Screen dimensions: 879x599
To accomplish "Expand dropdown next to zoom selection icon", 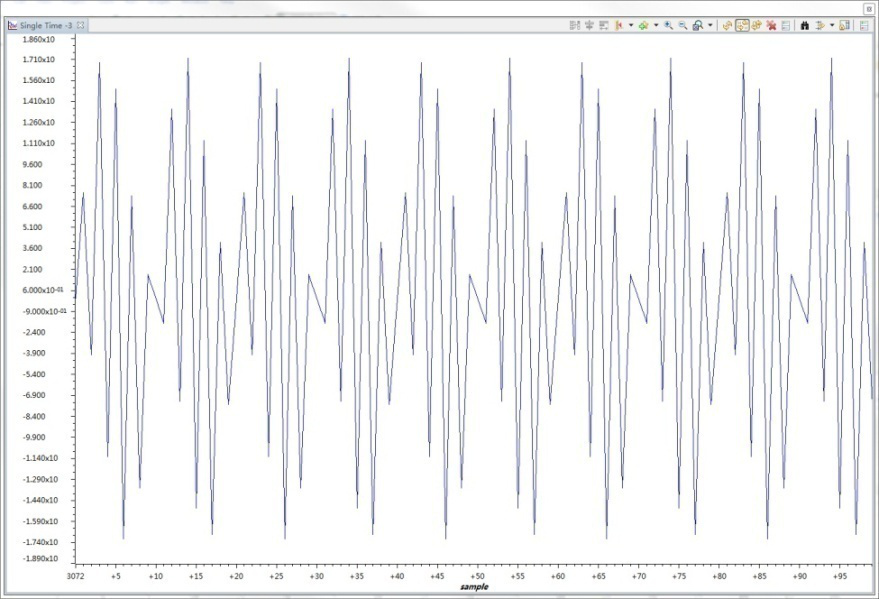I will pyautogui.click(x=710, y=25).
